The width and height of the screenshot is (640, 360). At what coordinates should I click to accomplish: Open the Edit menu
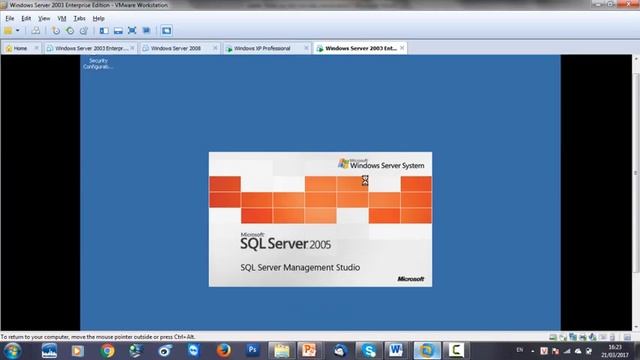pos(26,18)
